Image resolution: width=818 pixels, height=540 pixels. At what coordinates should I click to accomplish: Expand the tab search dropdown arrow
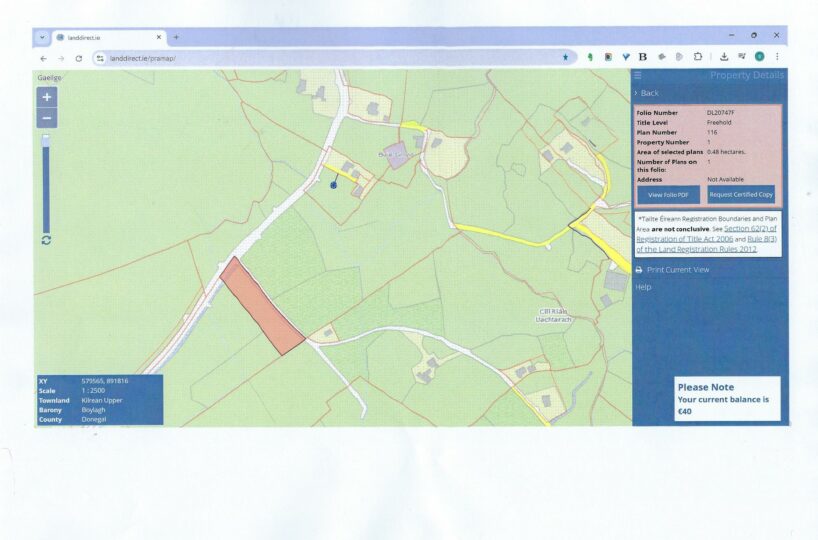42,37
